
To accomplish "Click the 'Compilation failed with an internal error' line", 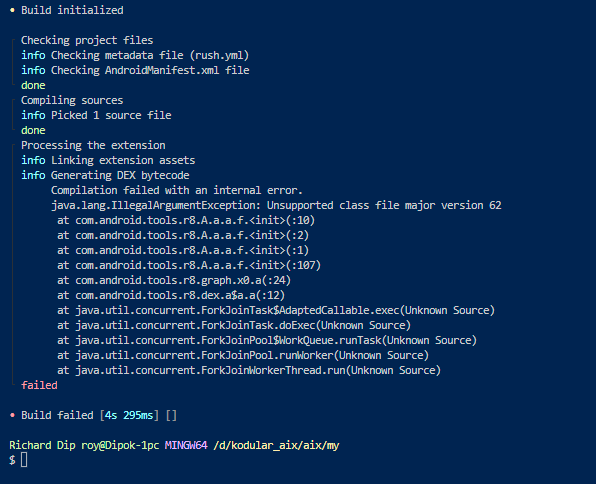I will pos(177,190).
